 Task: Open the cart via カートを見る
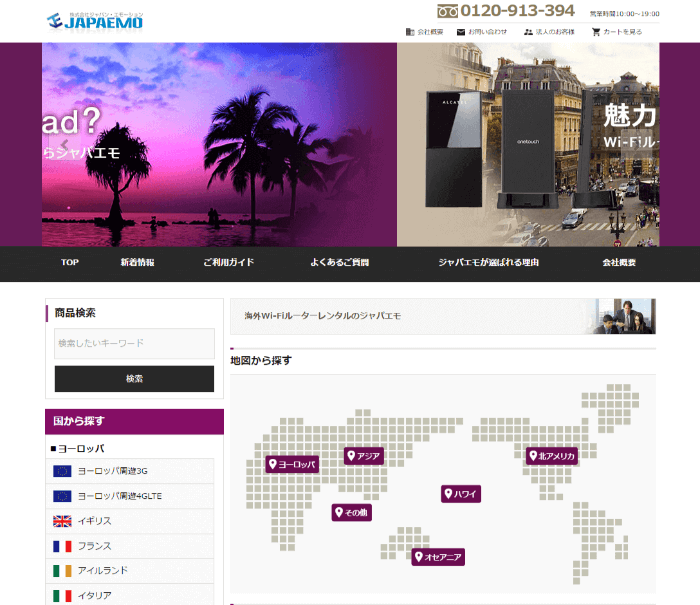(616, 32)
